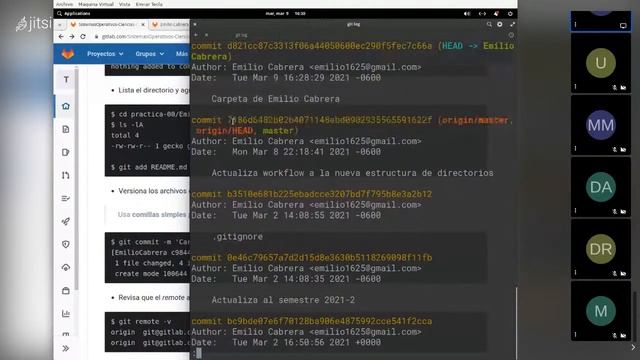The width and height of the screenshot is (640, 360).
Task: Click the gitlab.com address bar
Action: (x=142, y=36)
